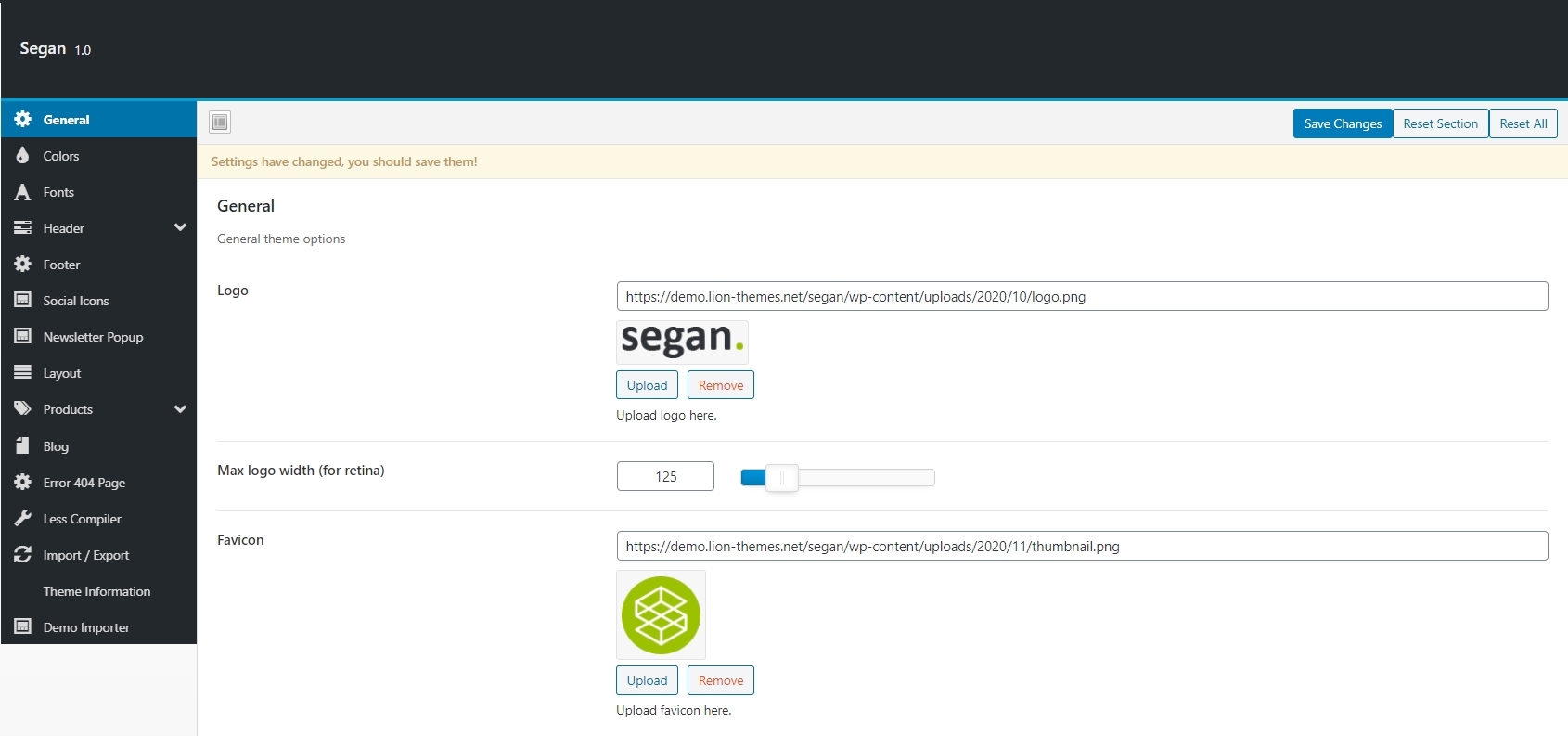The height and width of the screenshot is (736, 1568).
Task: Click the max logo width slider handle
Action: click(x=782, y=478)
